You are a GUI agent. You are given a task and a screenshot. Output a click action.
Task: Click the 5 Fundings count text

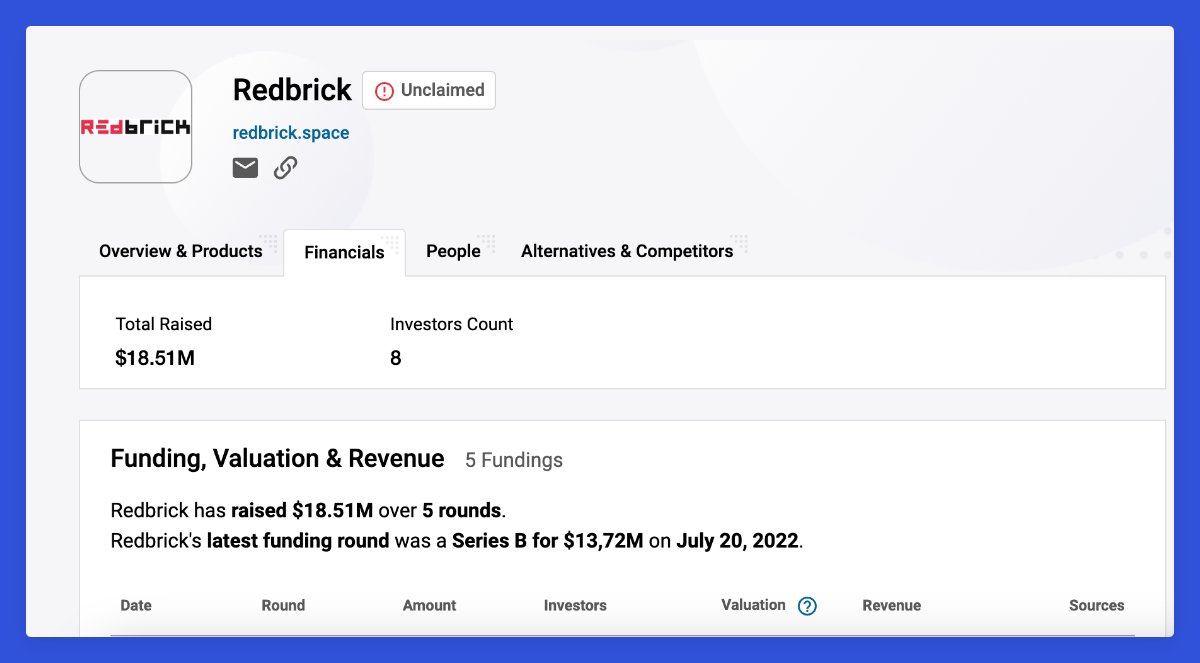514,460
